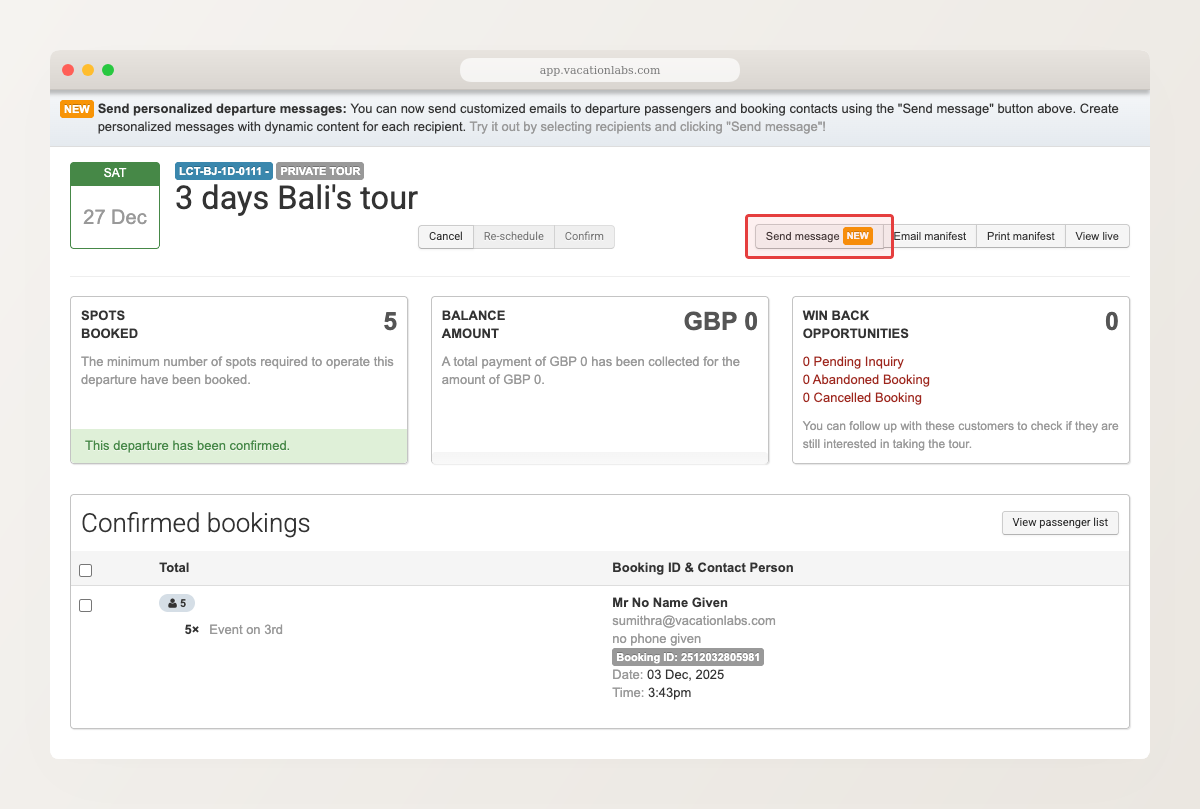Click 0 Cancelled Booking link
Image resolution: width=1200 pixels, height=809 pixels.
pyautogui.click(x=862, y=398)
